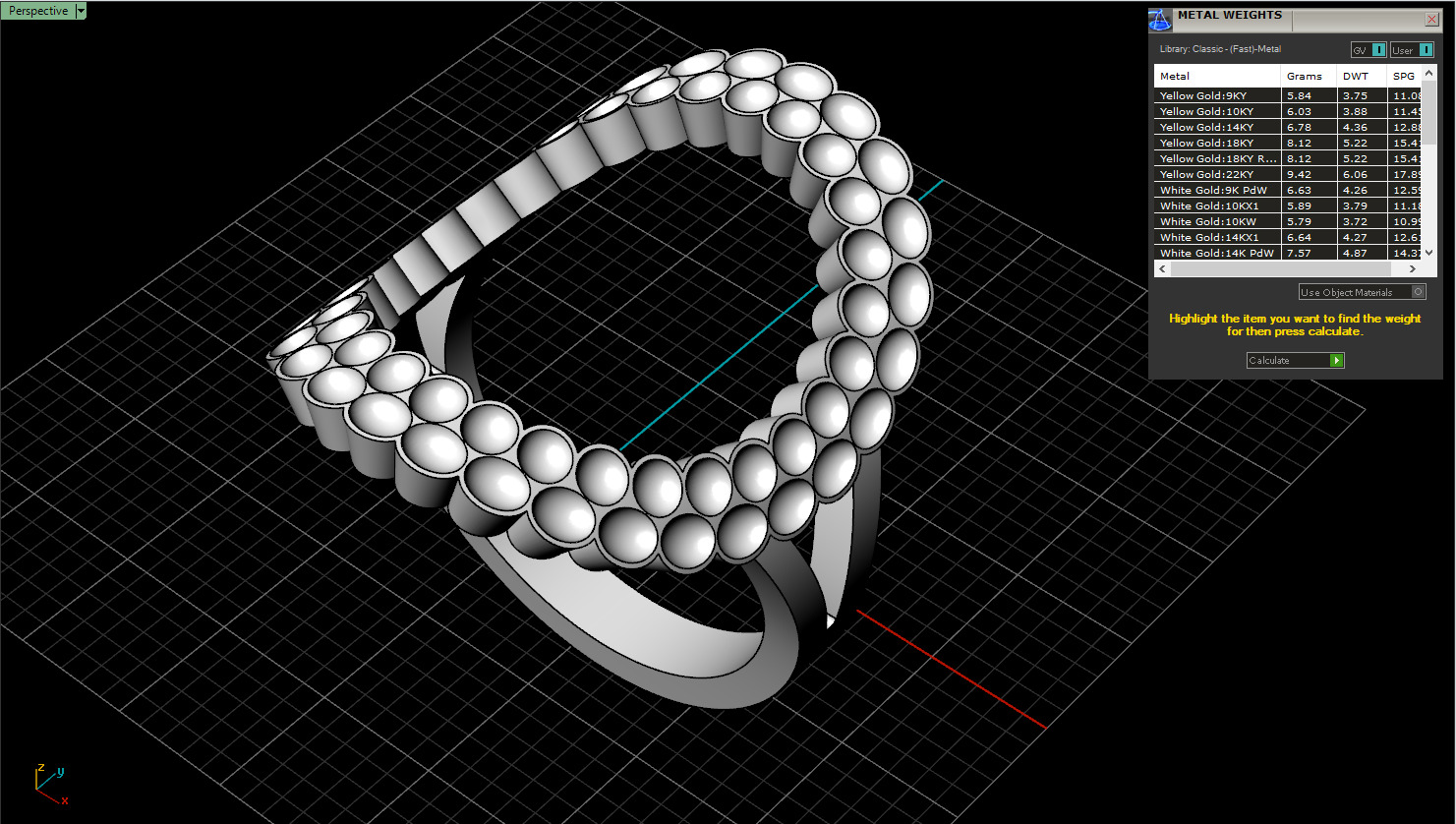Click the 3.72 DWT cell
1456x824 pixels.
1362,221
